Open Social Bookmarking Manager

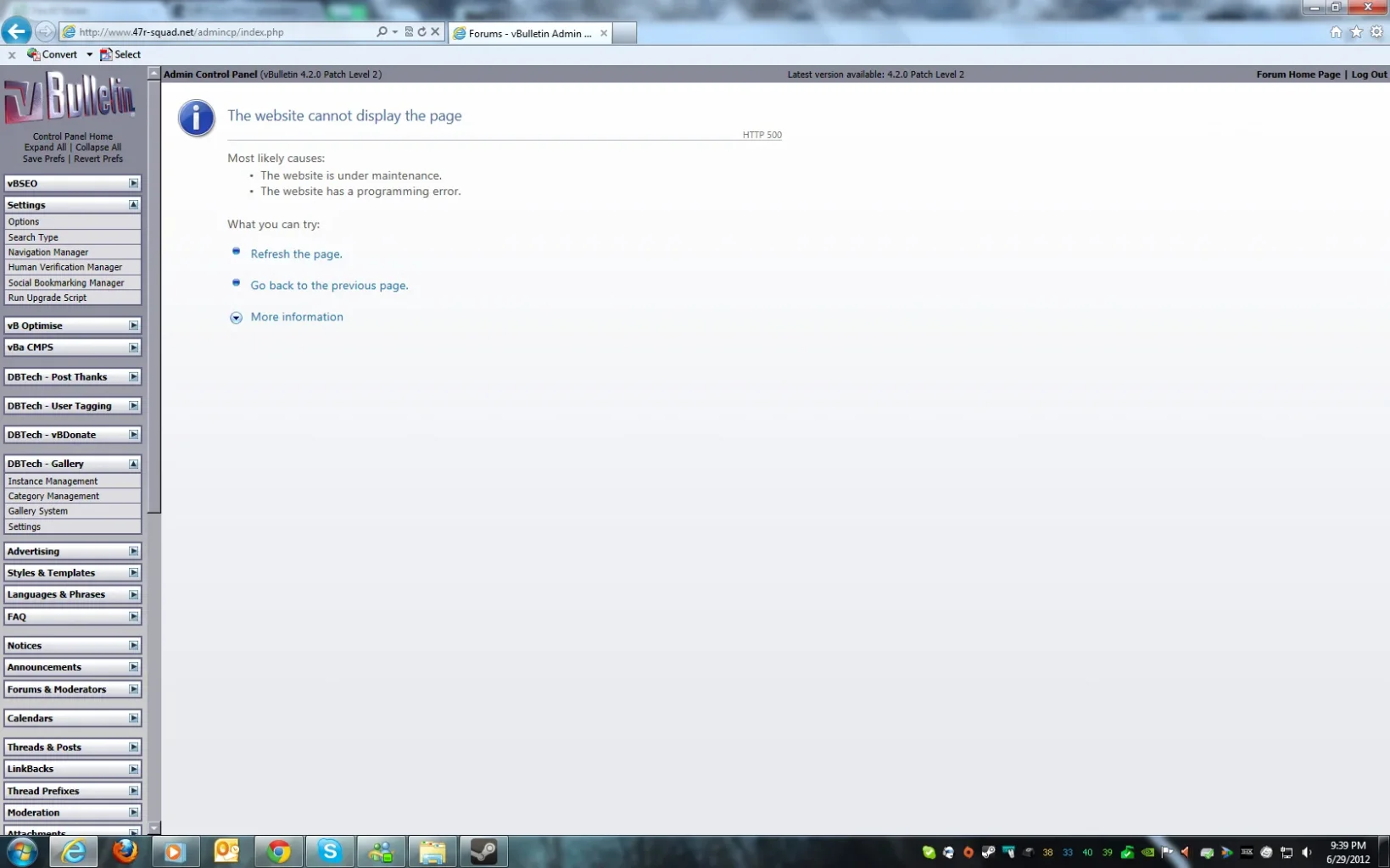(x=72, y=283)
